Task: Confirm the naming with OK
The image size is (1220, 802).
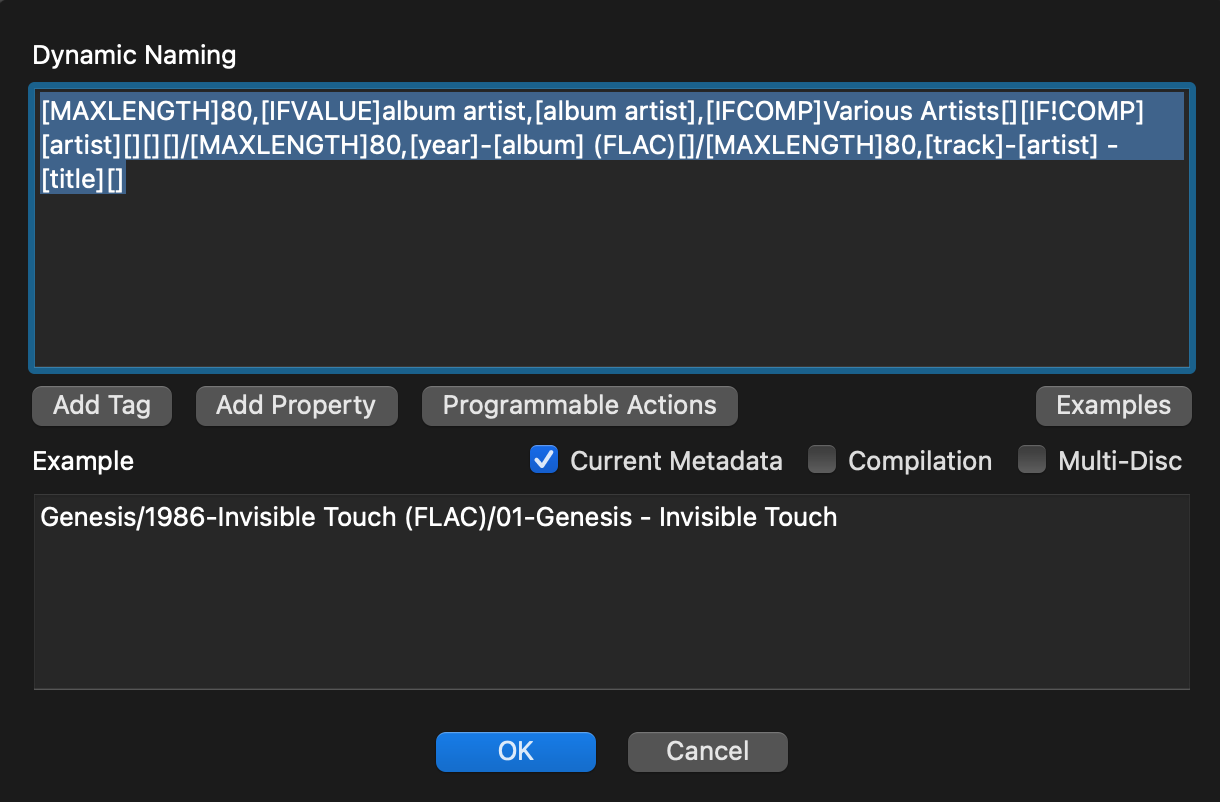Action: pos(515,751)
